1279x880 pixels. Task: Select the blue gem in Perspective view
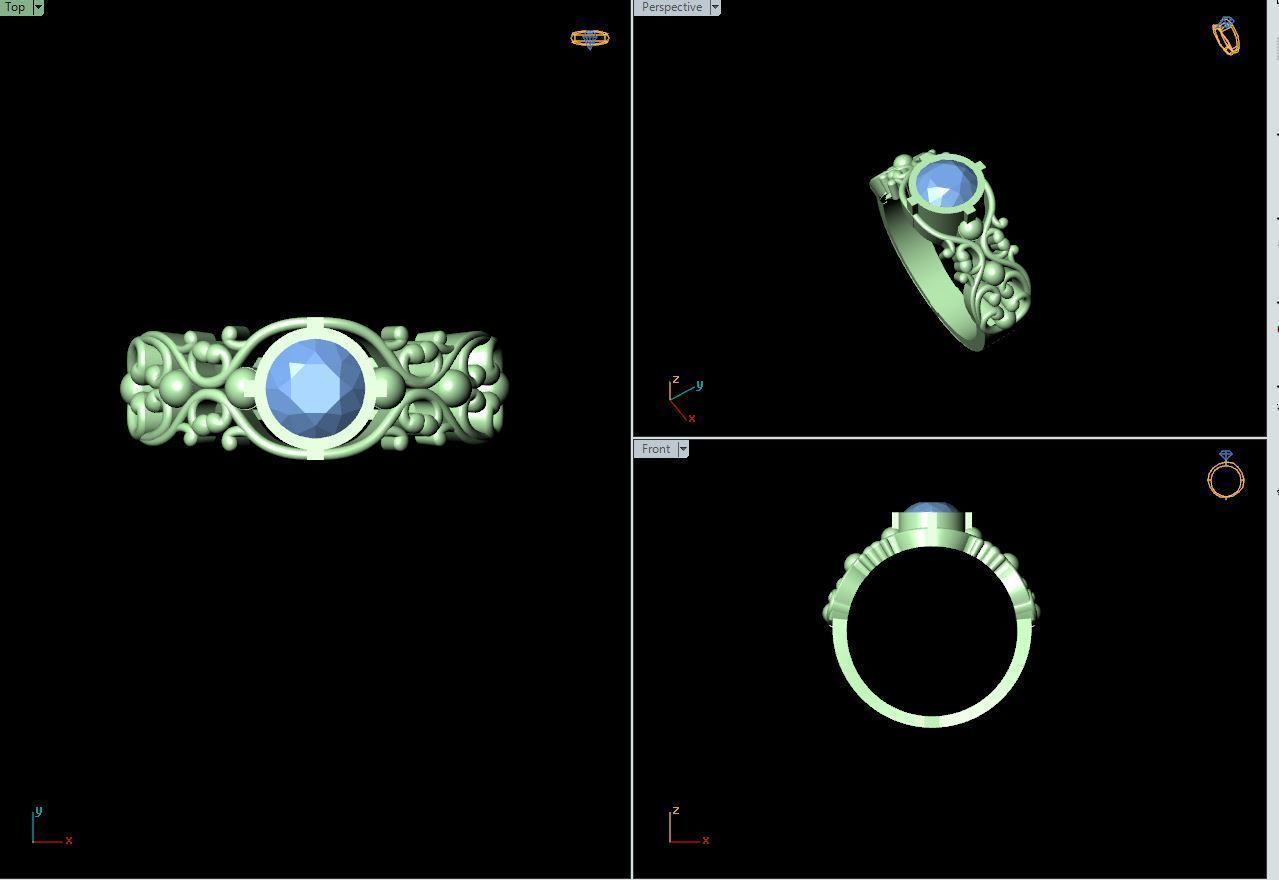pyautogui.click(x=945, y=185)
